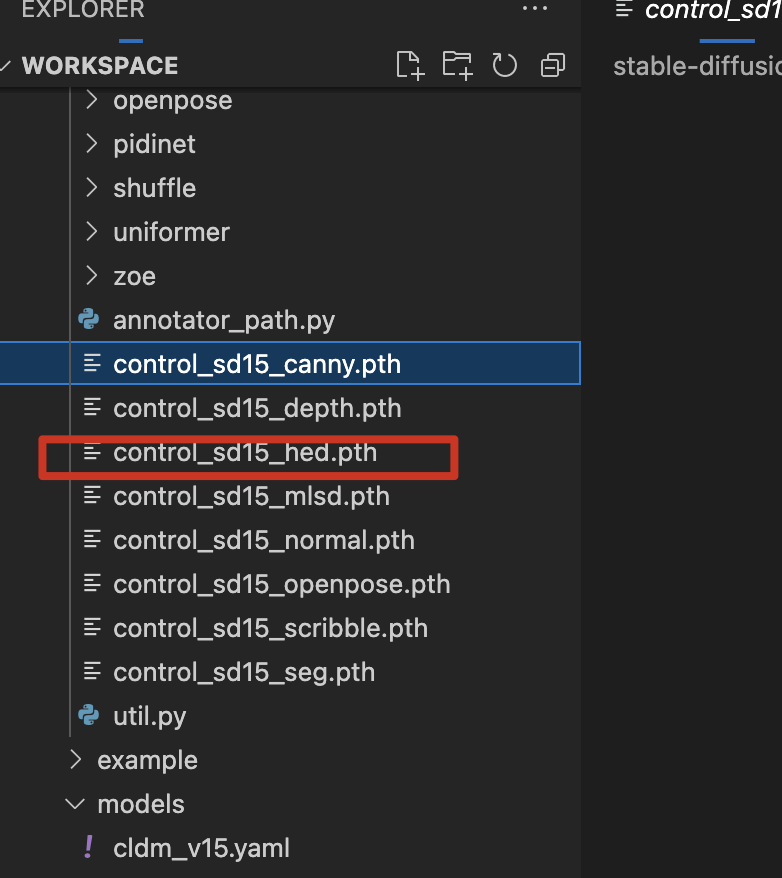This screenshot has width=782, height=878.
Task: Expand the pidinet folder
Action: point(91,144)
